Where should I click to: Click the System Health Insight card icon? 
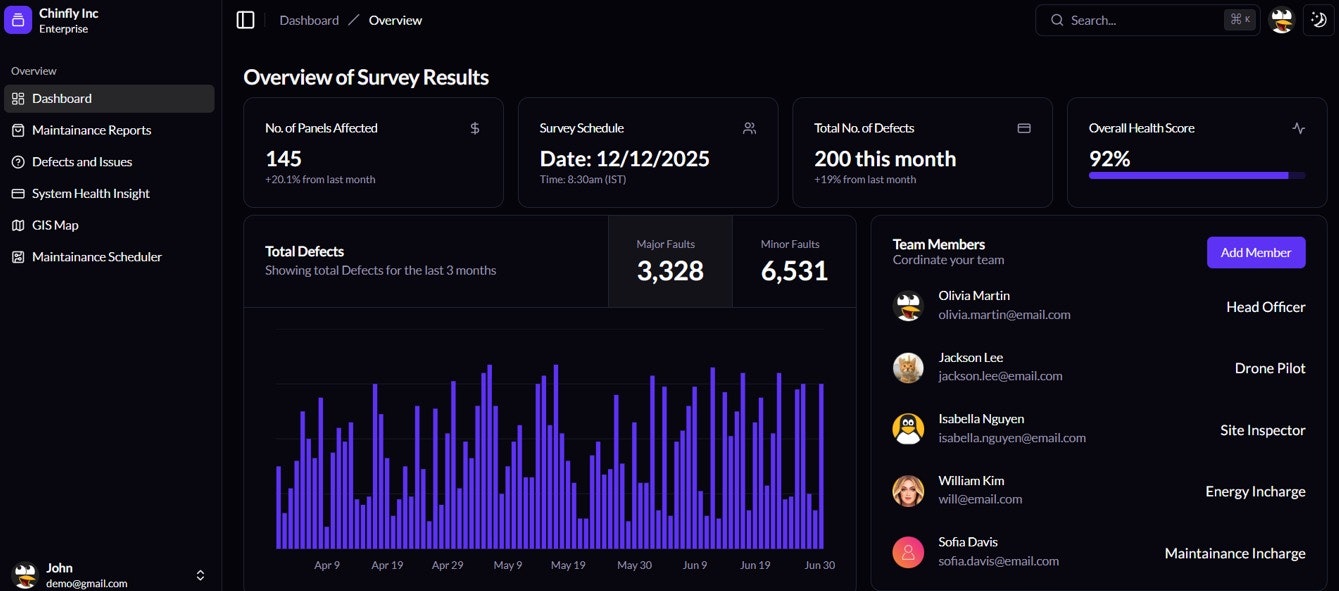coord(18,193)
